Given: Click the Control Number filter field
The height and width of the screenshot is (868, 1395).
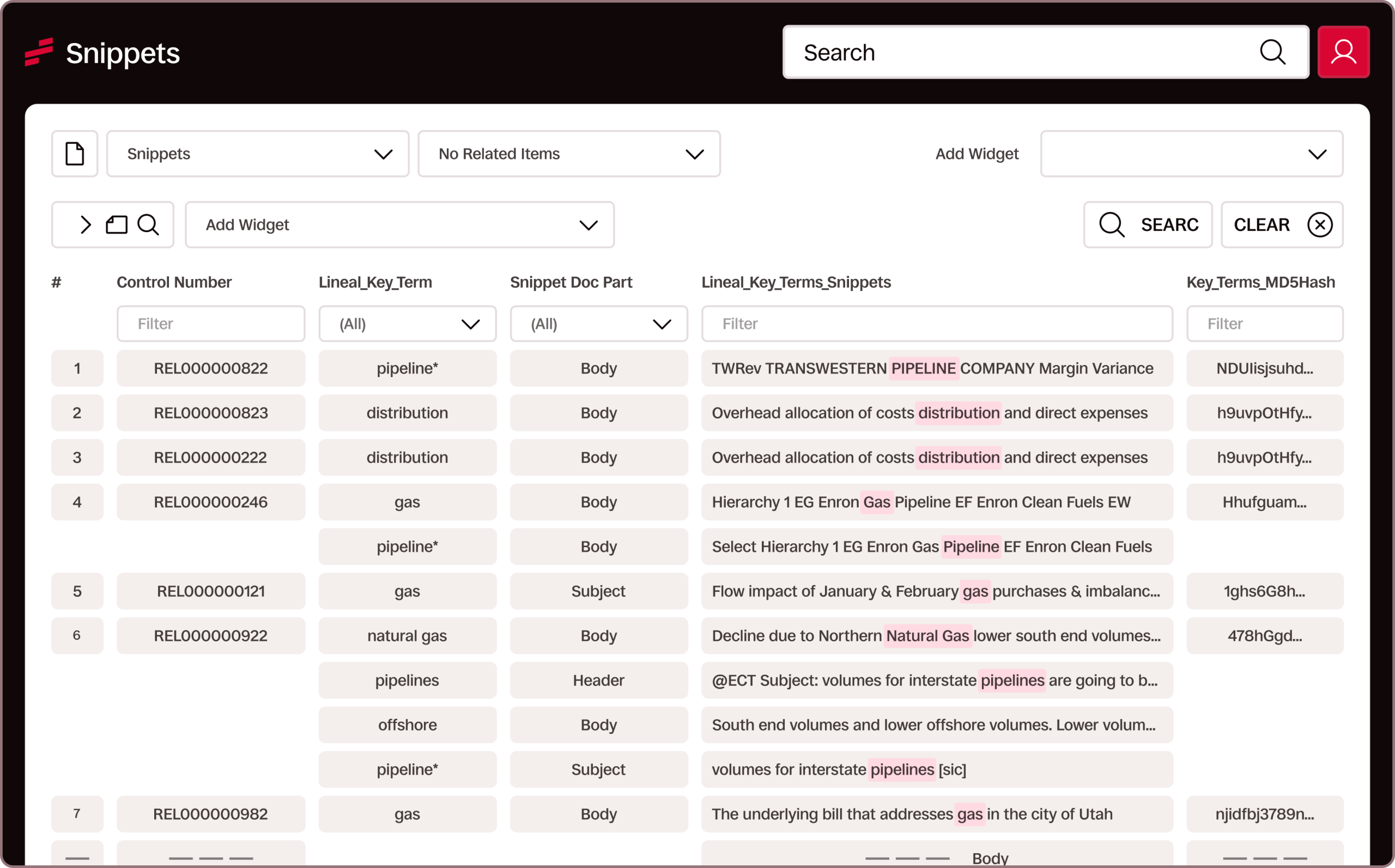Looking at the screenshot, I should (x=211, y=324).
